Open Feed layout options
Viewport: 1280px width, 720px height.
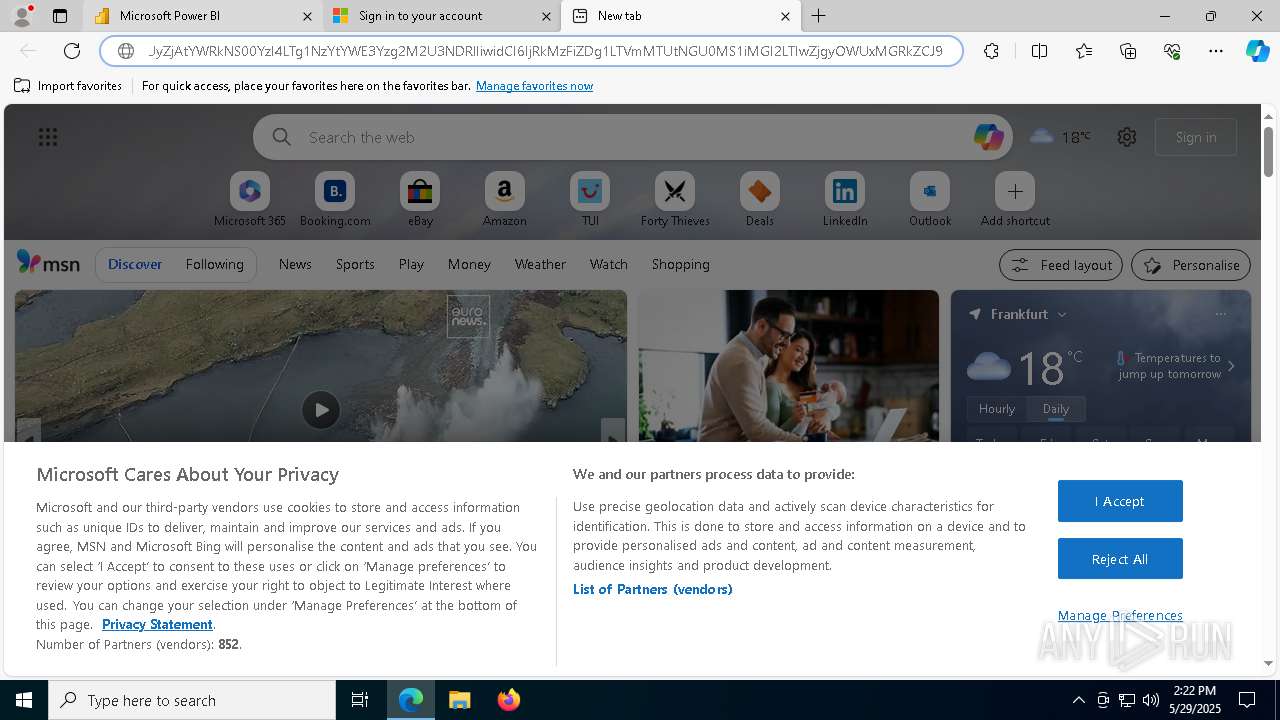click(x=1061, y=265)
